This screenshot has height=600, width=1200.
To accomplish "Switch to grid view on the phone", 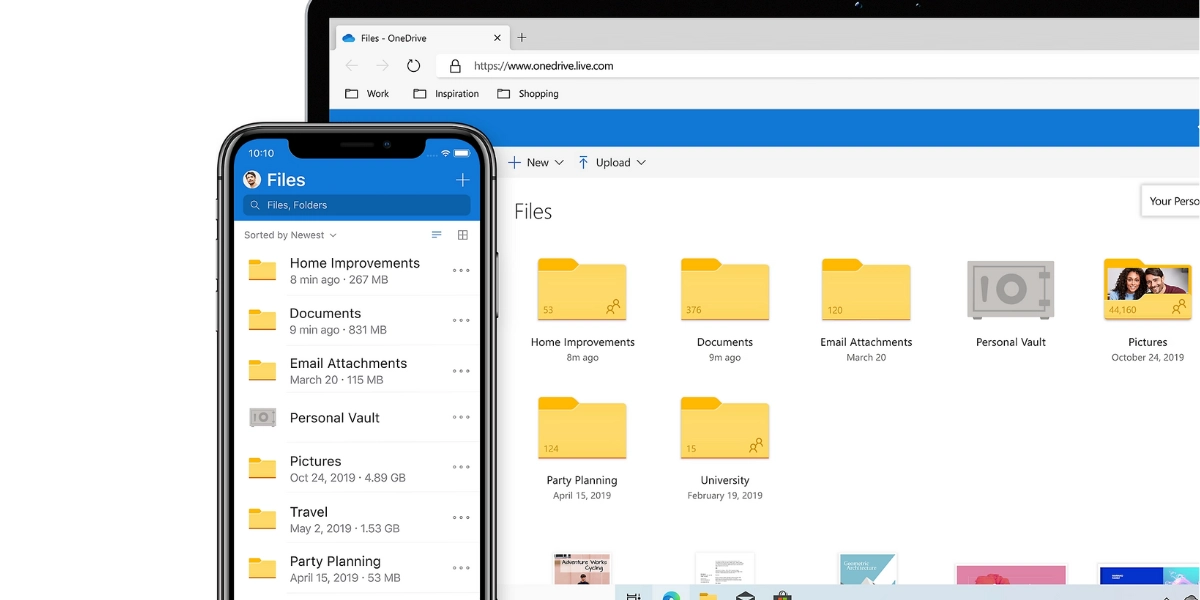I will (463, 235).
